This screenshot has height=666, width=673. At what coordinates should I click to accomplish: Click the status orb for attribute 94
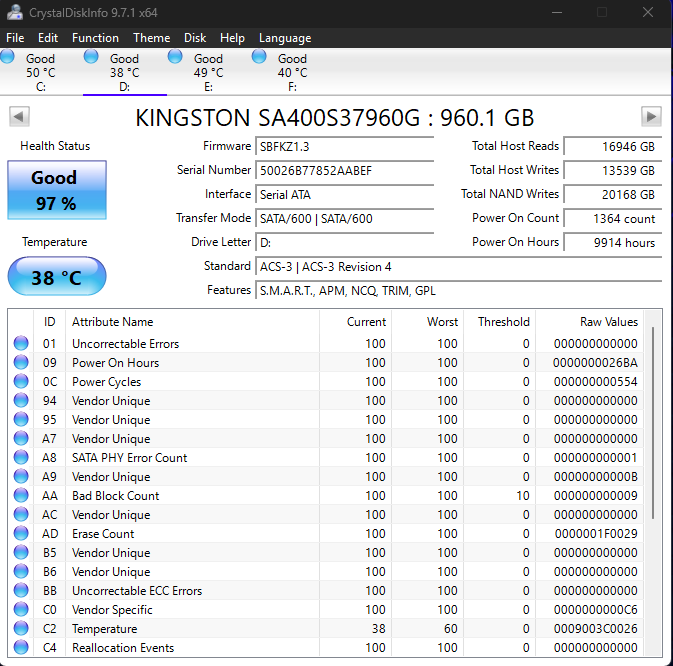[21, 400]
